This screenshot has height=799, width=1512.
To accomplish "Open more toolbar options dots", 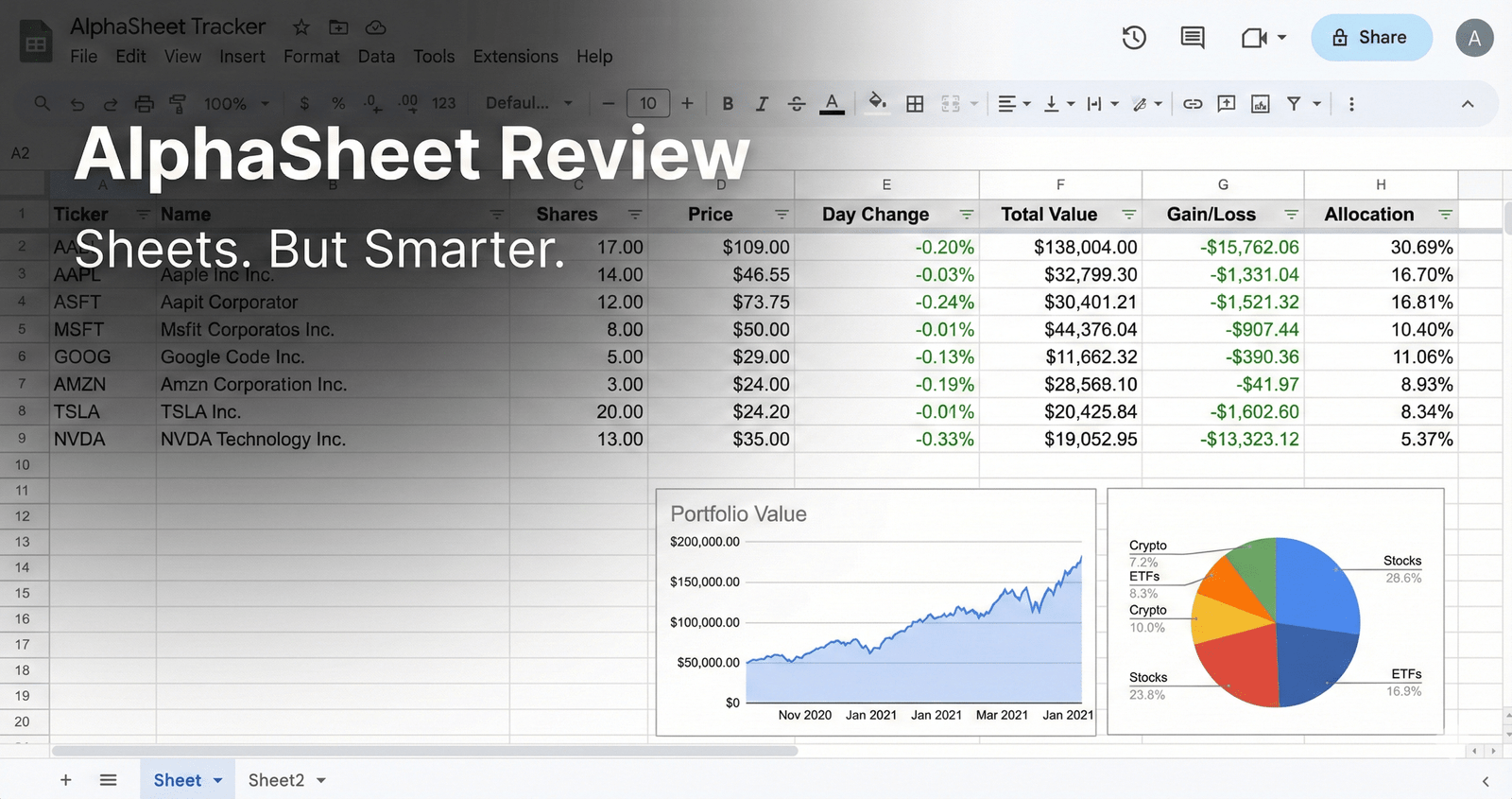I will click(1351, 104).
